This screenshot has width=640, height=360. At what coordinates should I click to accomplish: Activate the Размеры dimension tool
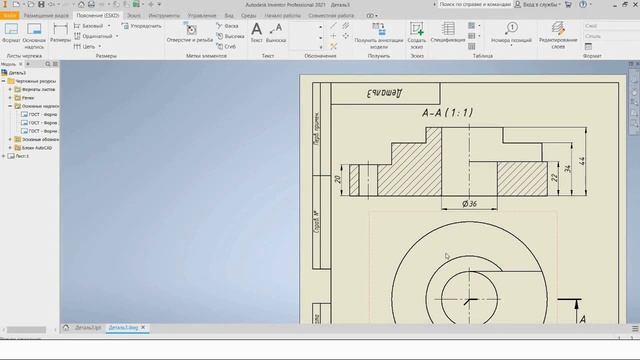click(60, 33)
